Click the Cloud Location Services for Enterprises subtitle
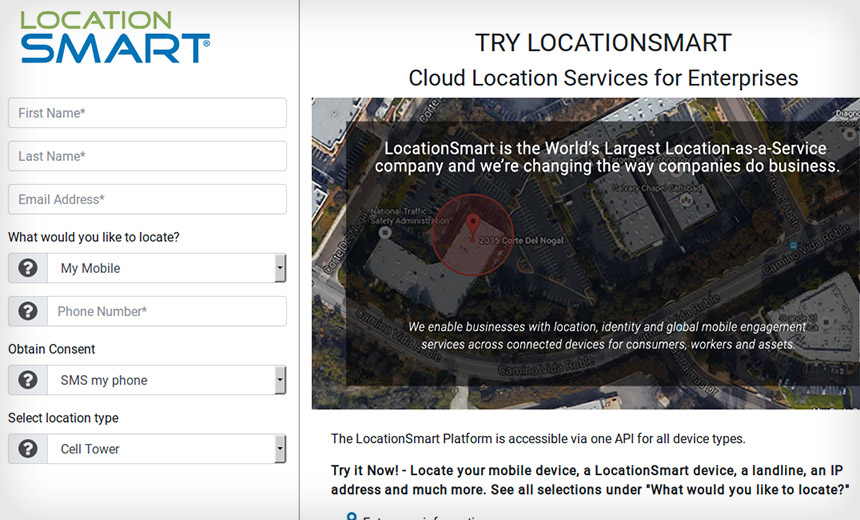The height and width of the screenshot is (520, 860). [x=603, y=78]
